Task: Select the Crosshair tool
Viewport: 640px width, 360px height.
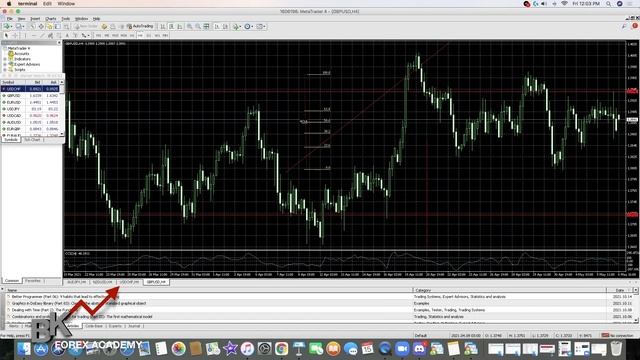Action: [15, 36]
